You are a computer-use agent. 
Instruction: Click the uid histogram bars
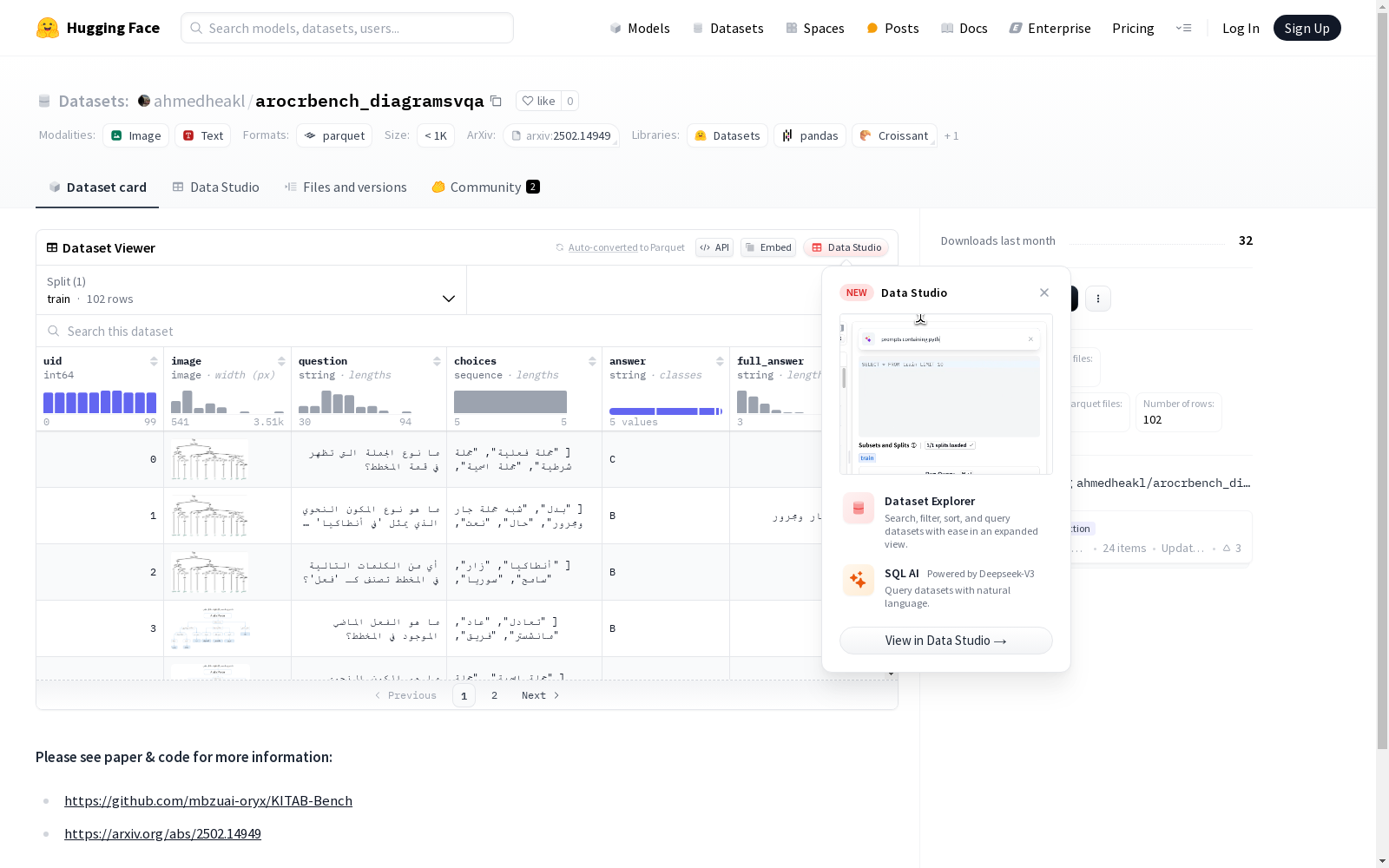coord(100,402)
